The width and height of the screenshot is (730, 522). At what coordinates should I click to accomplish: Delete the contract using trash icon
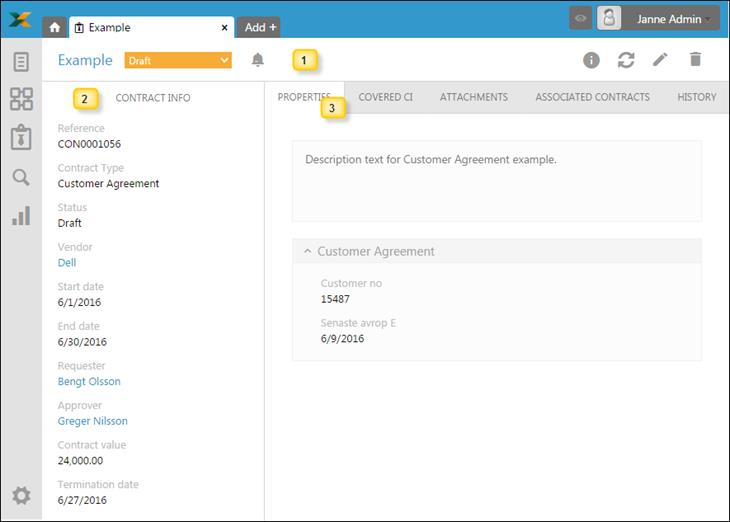695,60
